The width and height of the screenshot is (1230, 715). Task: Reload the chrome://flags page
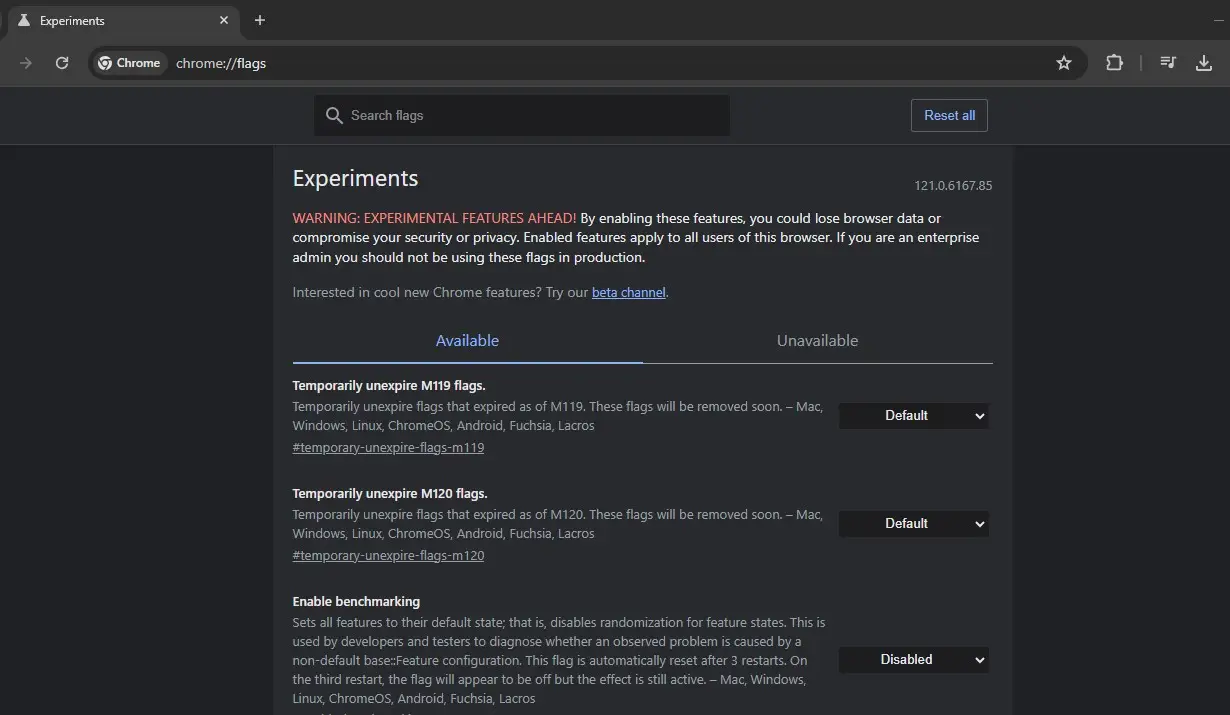tap(62, 63)
